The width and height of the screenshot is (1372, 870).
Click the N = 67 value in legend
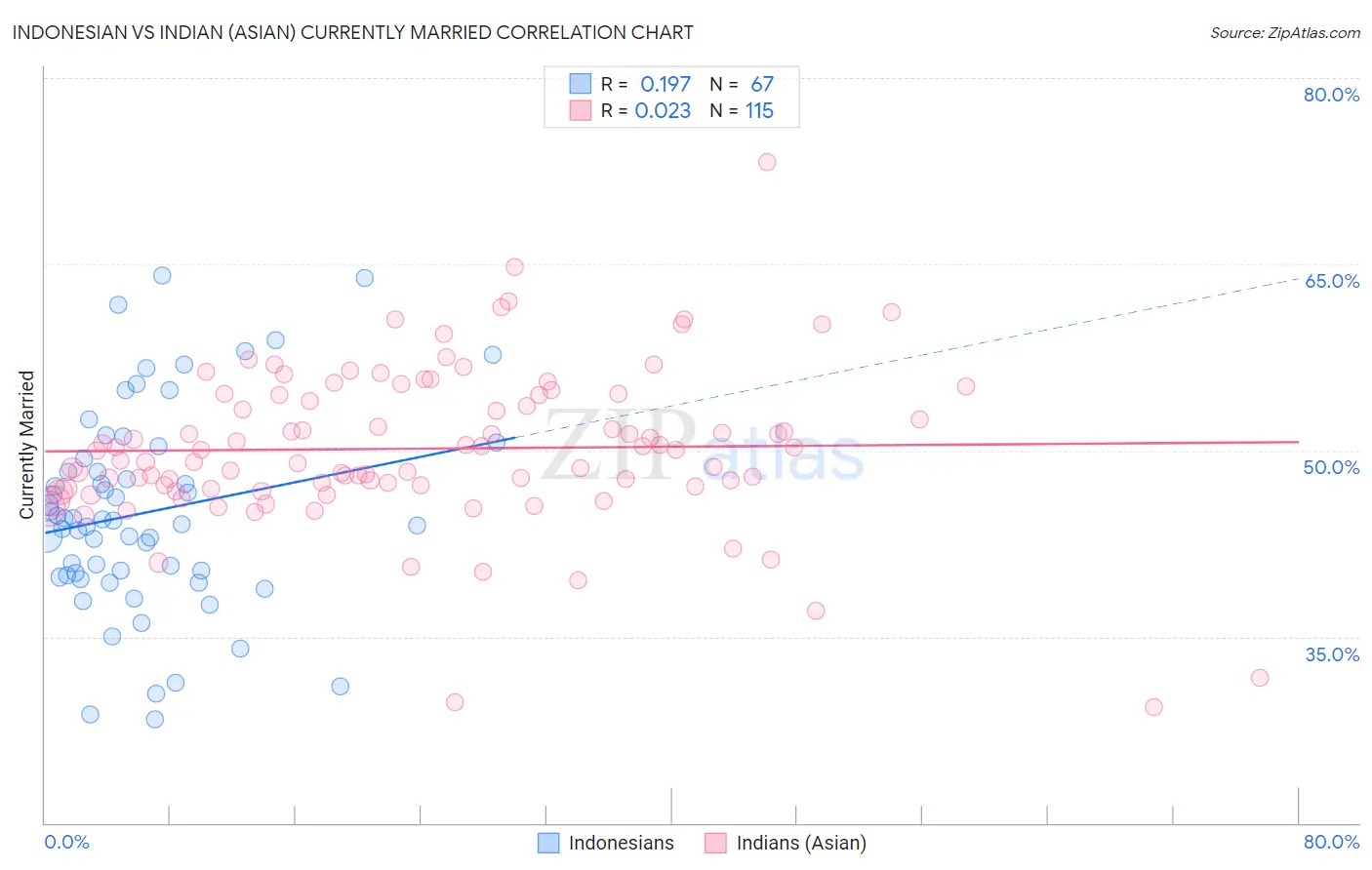coord(742,84)
